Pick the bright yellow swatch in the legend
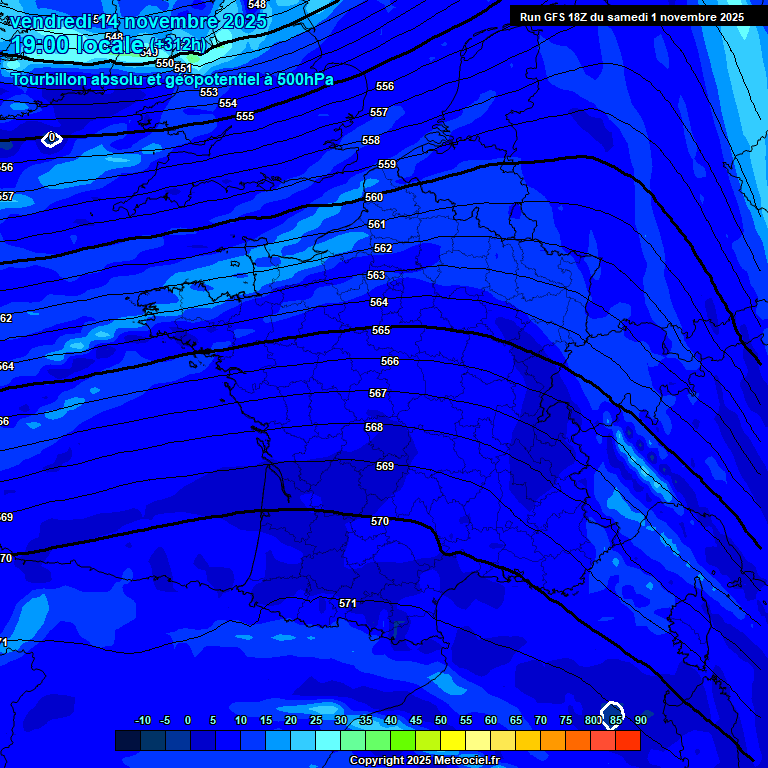The width and height of the screenshot is (768, 768). click(452, 741)
